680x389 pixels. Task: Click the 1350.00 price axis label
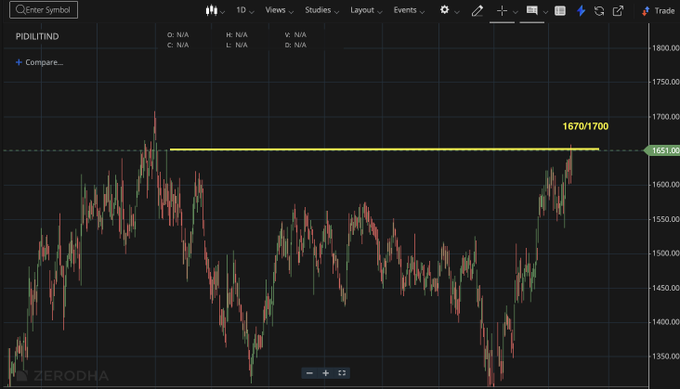666,356
